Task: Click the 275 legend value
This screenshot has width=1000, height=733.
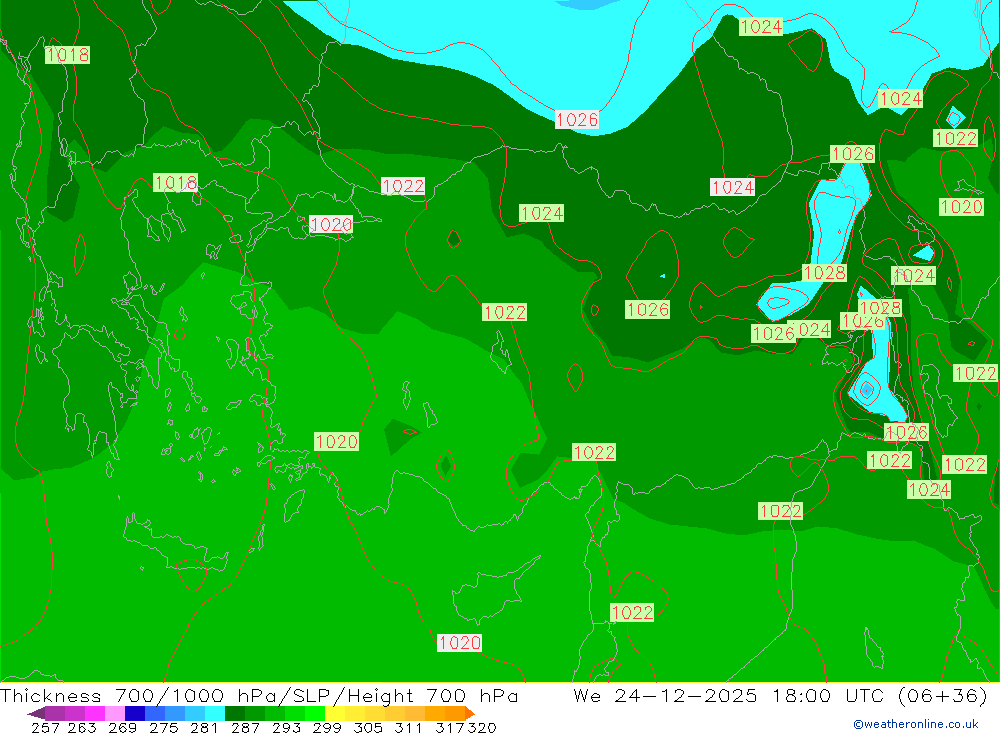Action: click(164, 727)
